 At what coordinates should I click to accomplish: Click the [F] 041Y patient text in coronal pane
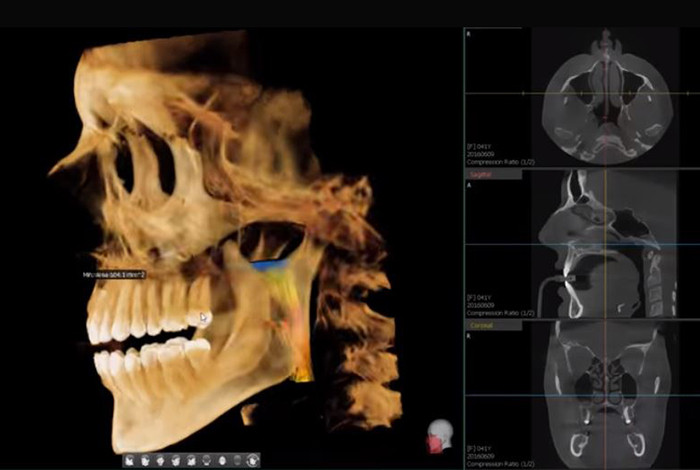click(480, 449)
